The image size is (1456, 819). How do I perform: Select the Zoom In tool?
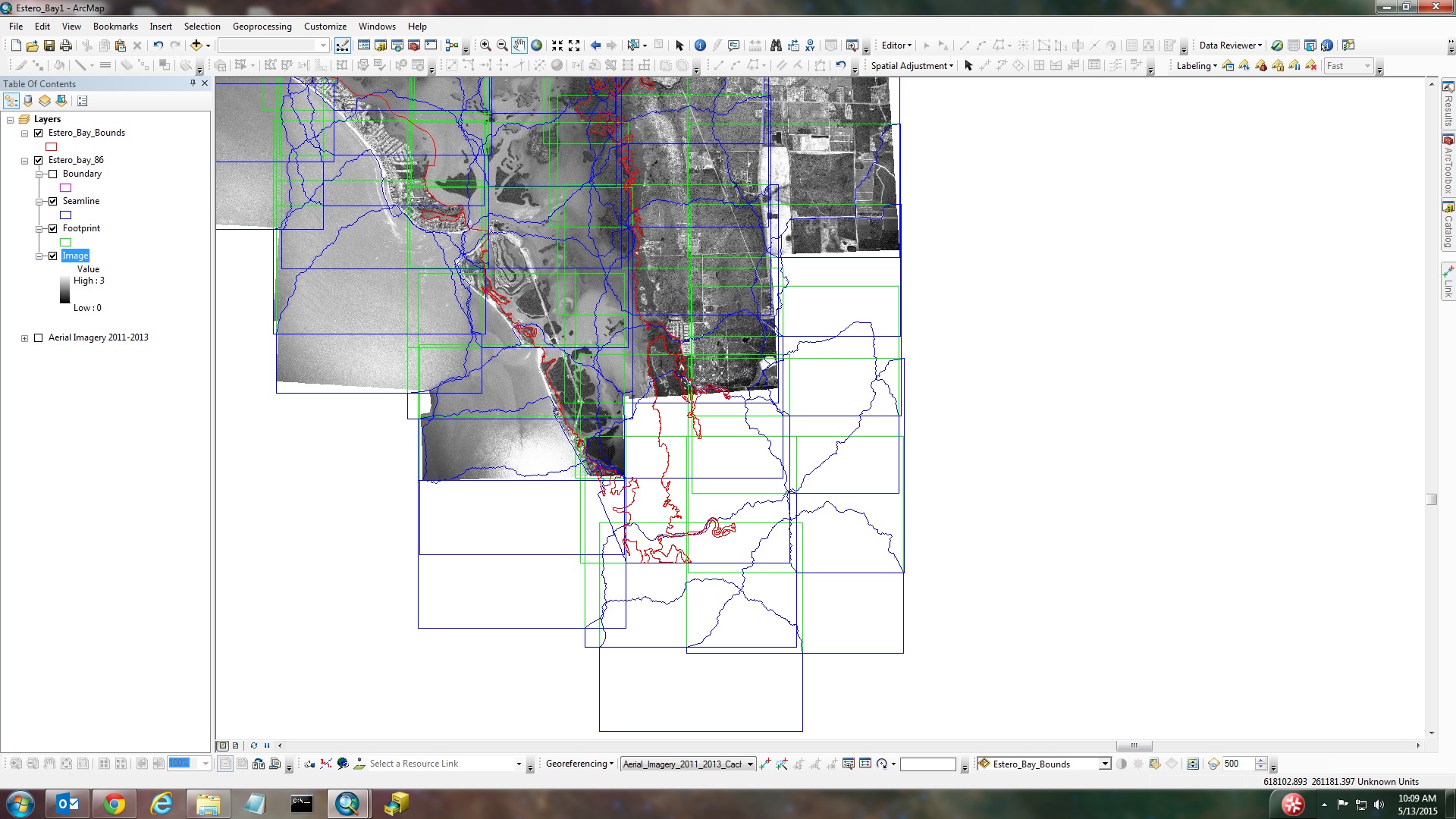click(485, 45)
